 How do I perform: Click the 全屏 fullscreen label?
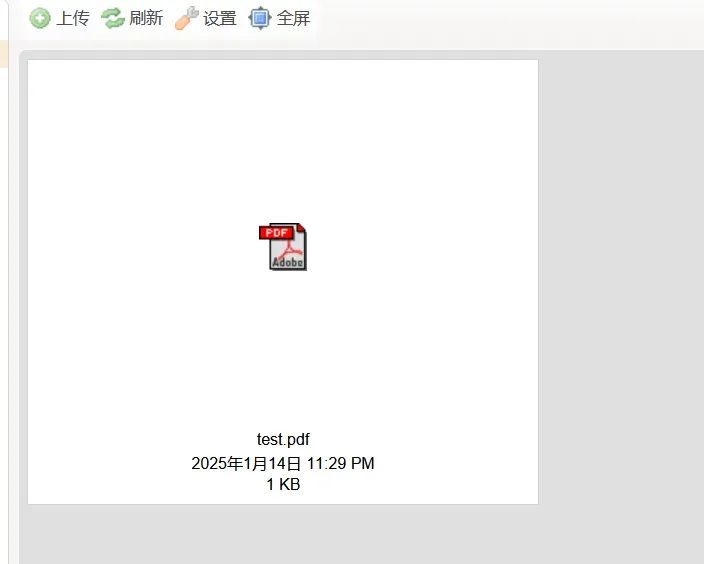coord(293,18)
